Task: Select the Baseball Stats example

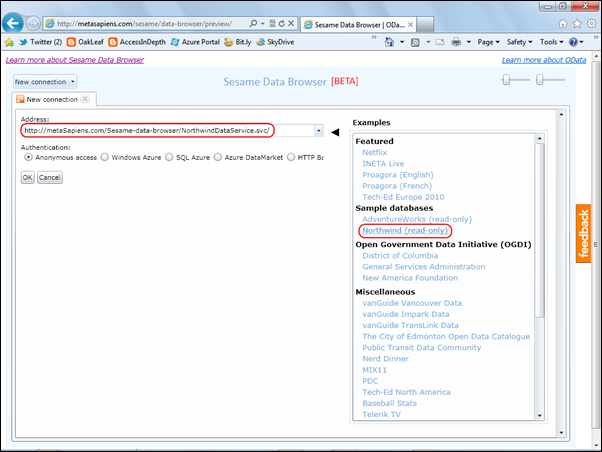Action: click(x=390, y=403)
